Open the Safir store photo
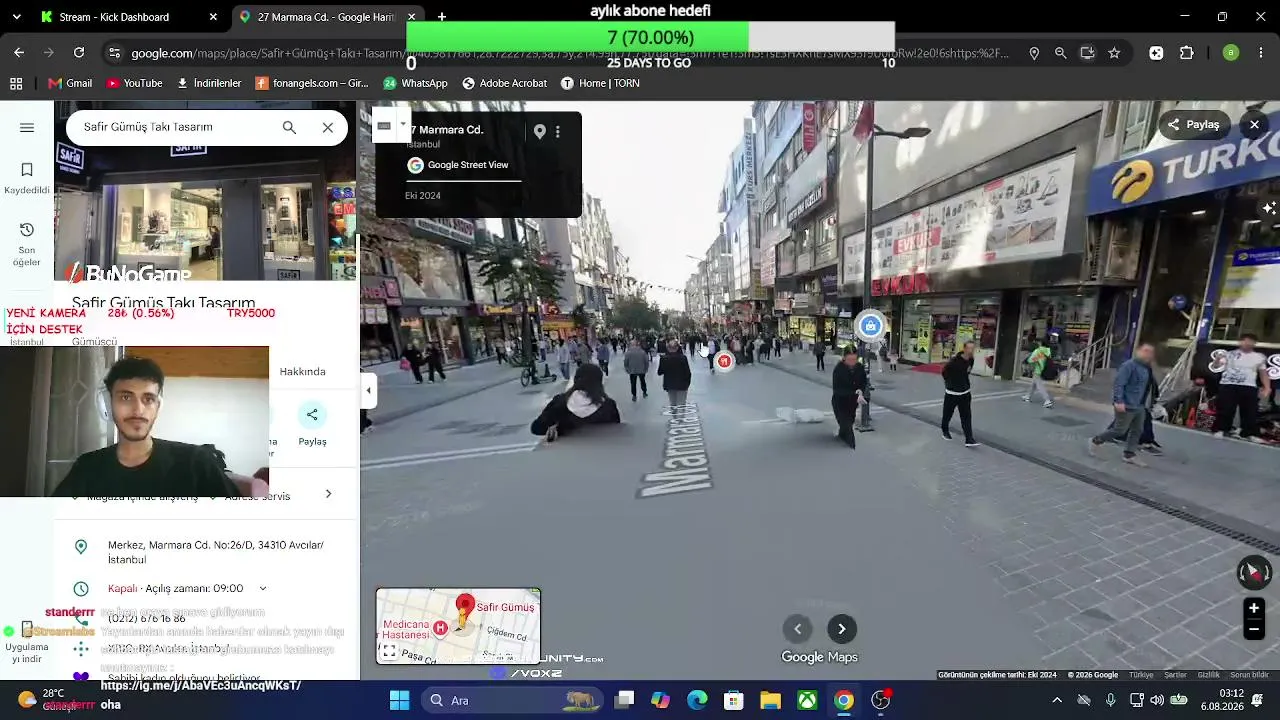Image resolution: width=1280 pixels, height=720 pixels. 205,190
